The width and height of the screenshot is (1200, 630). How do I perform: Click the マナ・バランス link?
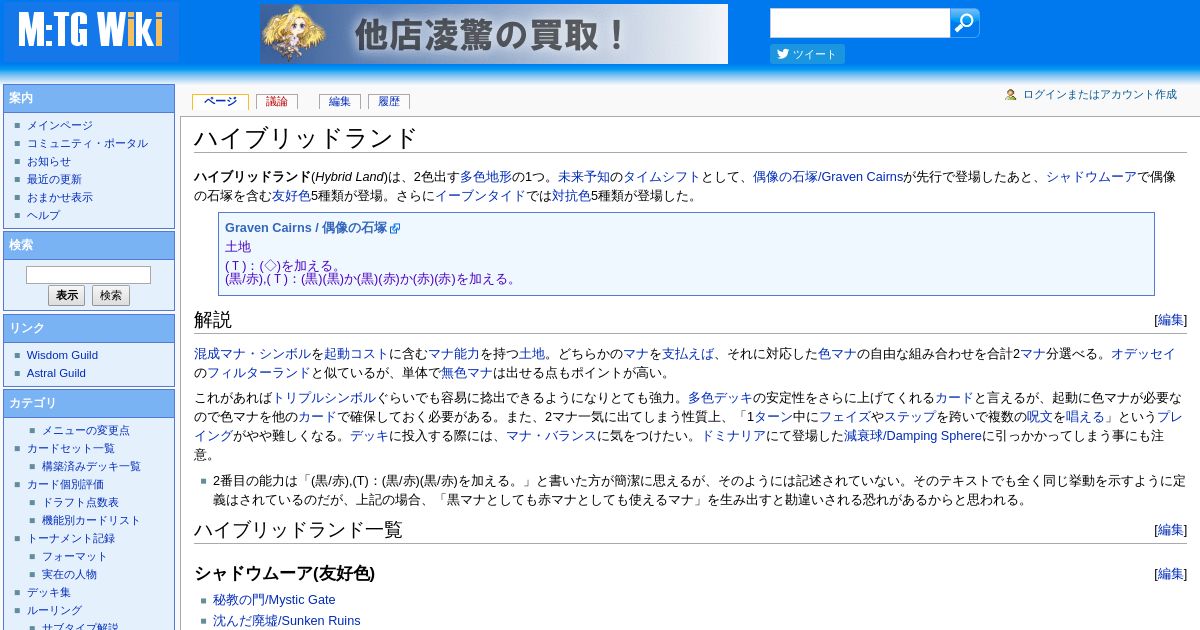point(551,436)
